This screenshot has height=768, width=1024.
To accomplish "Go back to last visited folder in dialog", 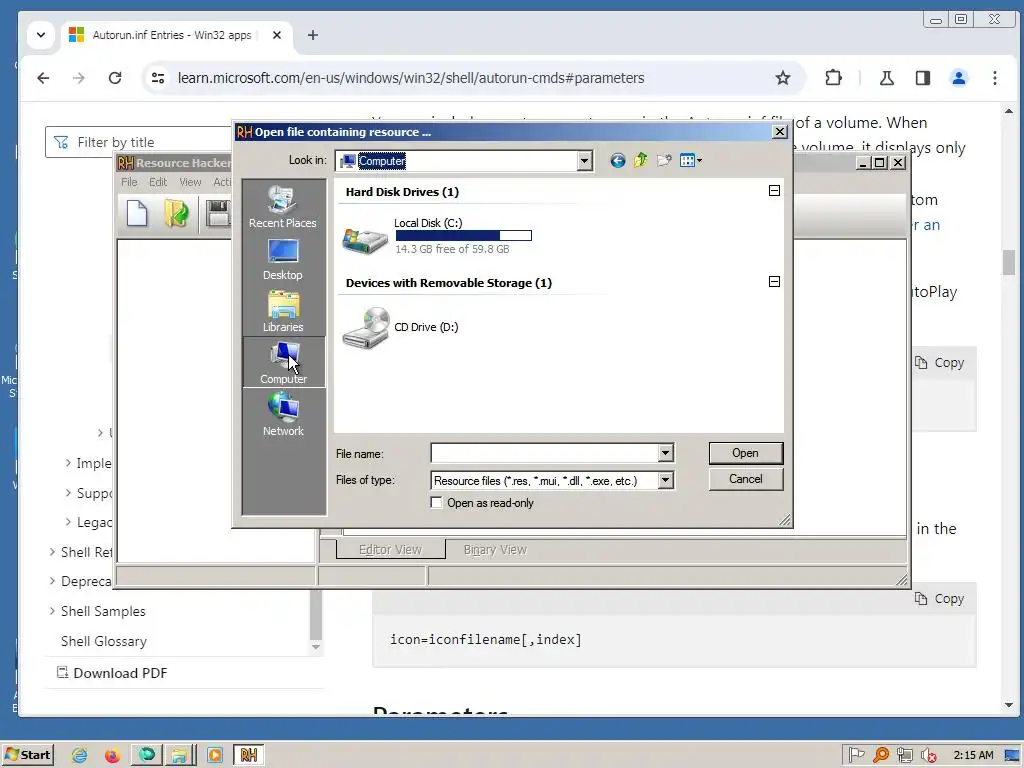I will coord(617,161).
